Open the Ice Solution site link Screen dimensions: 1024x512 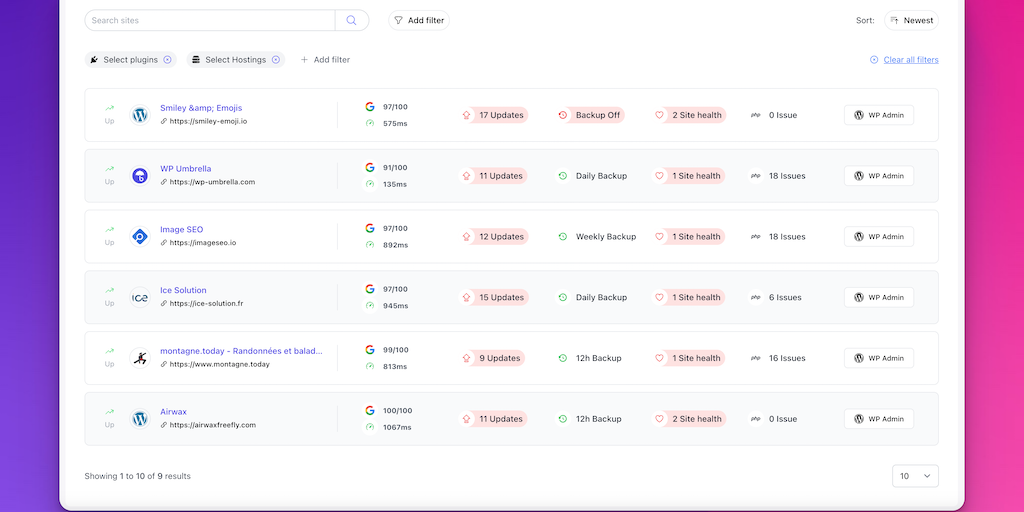pos(183,290)
